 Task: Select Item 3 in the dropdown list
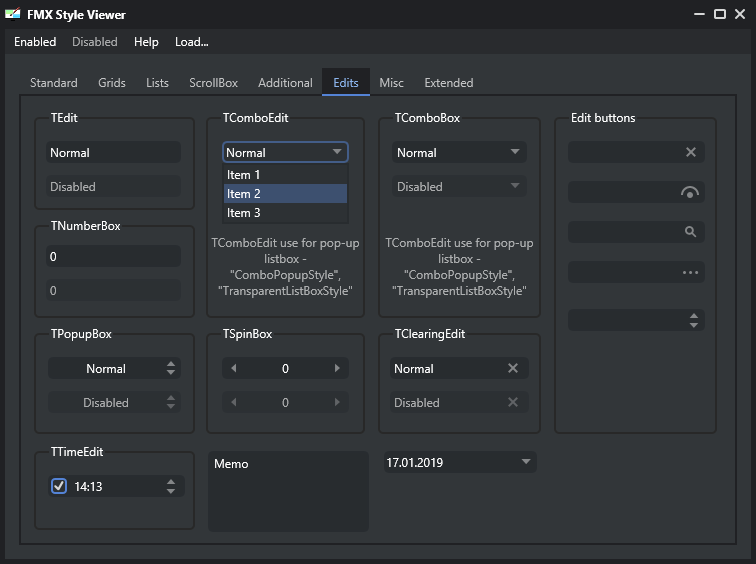285,213
